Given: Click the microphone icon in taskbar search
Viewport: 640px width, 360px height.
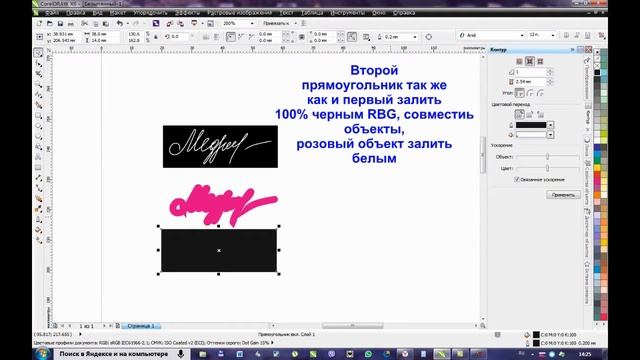Looking at the screenshot, I should (x=180, y=354).
